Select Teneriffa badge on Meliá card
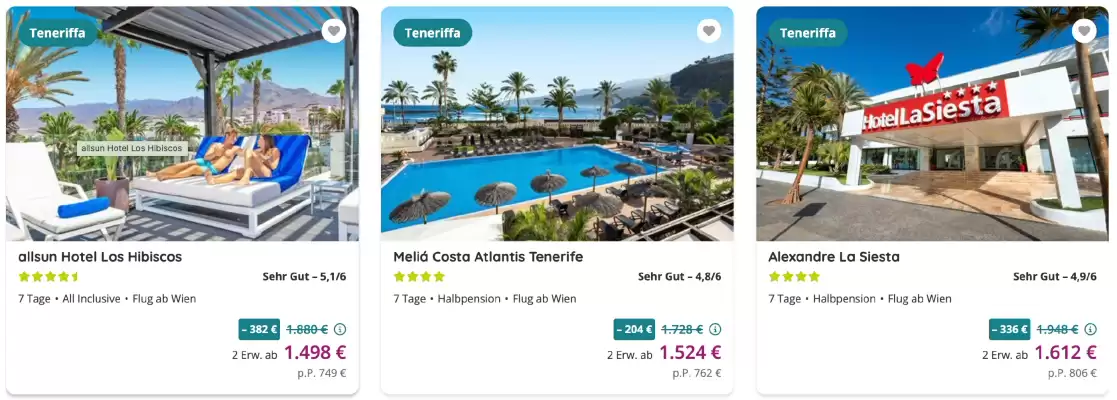 pyautogui.click(x=433, y=33)
